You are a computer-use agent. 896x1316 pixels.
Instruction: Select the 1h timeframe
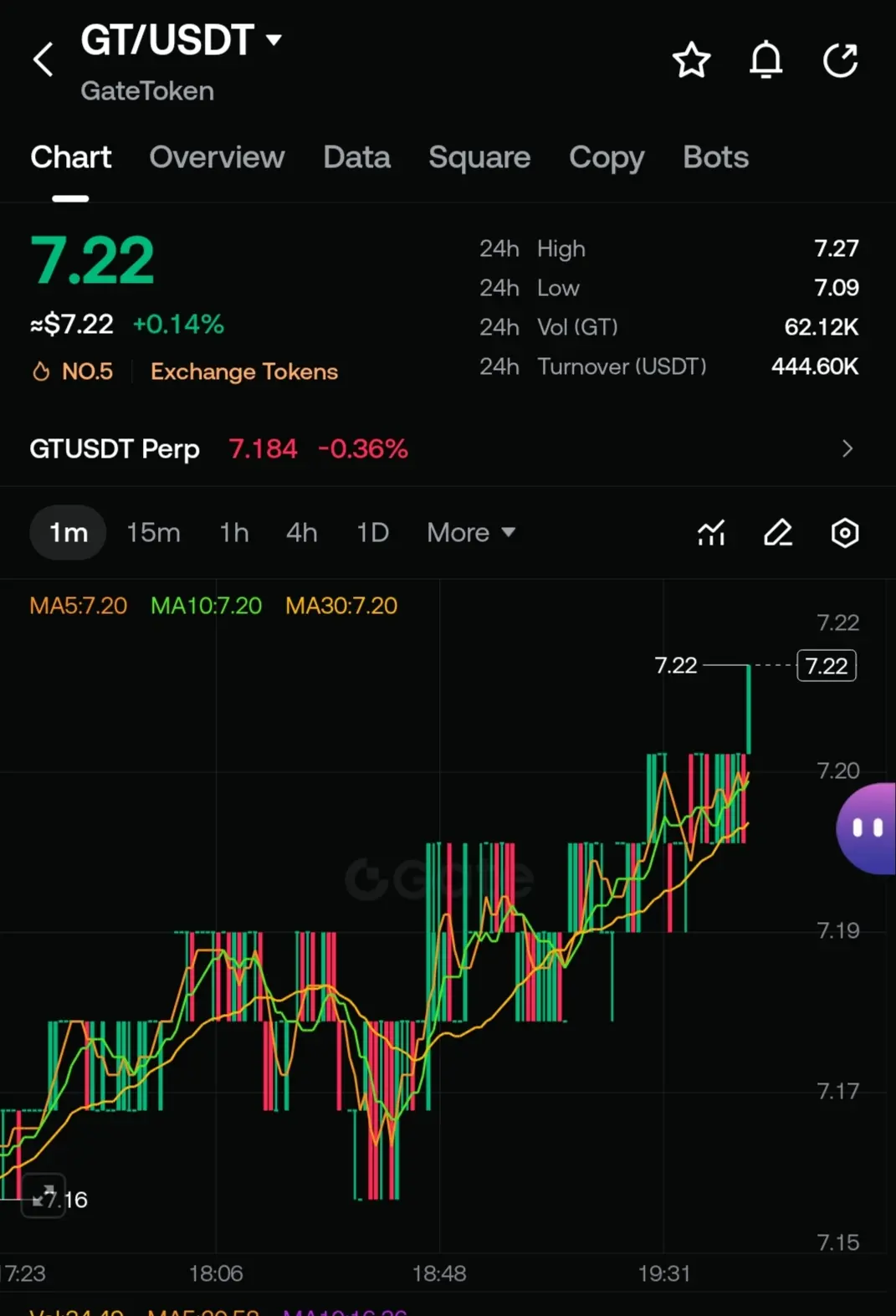tap(234, 533)
